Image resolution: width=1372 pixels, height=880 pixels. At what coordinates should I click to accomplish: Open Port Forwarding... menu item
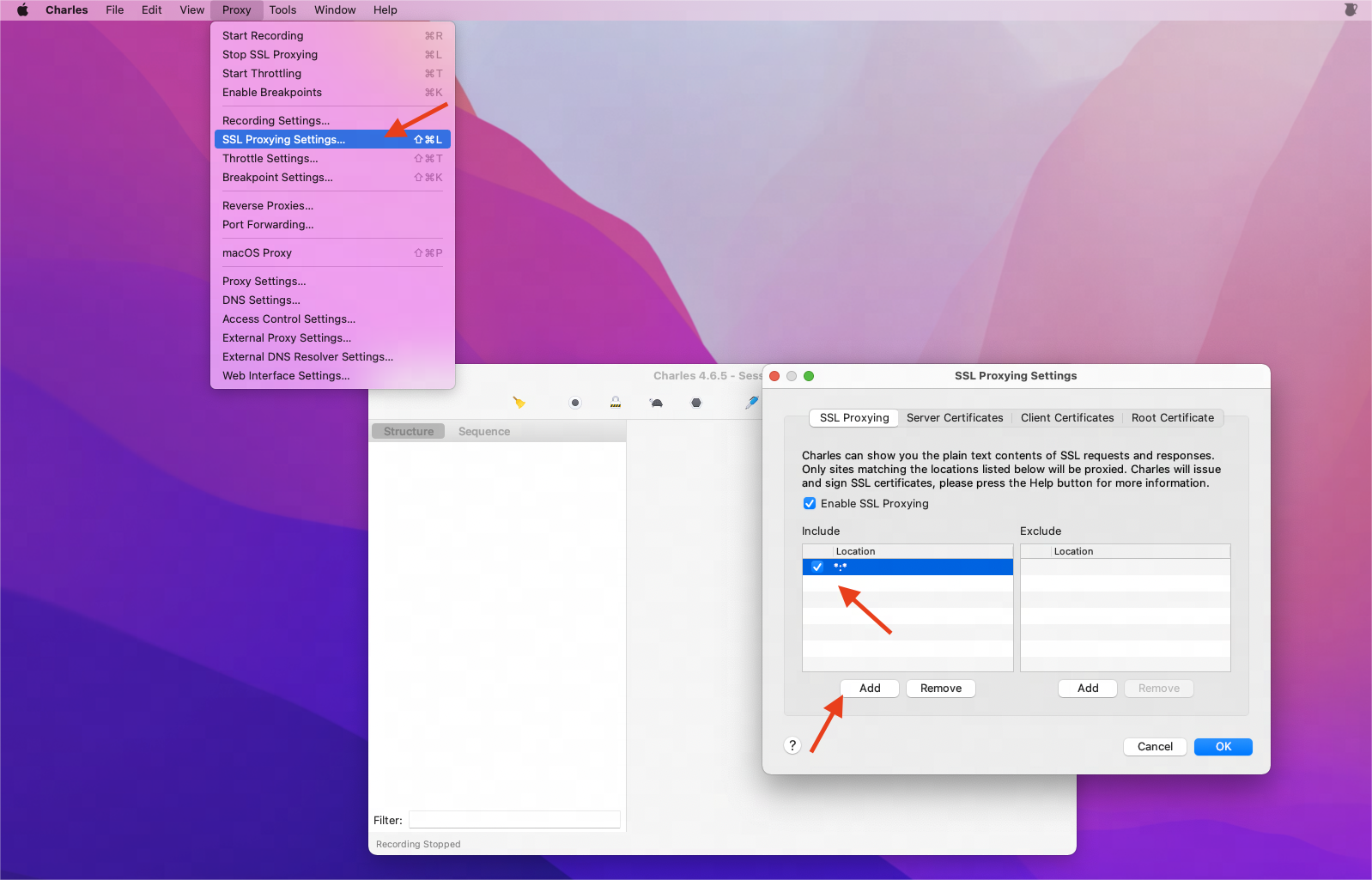click(x=332, y=225)
